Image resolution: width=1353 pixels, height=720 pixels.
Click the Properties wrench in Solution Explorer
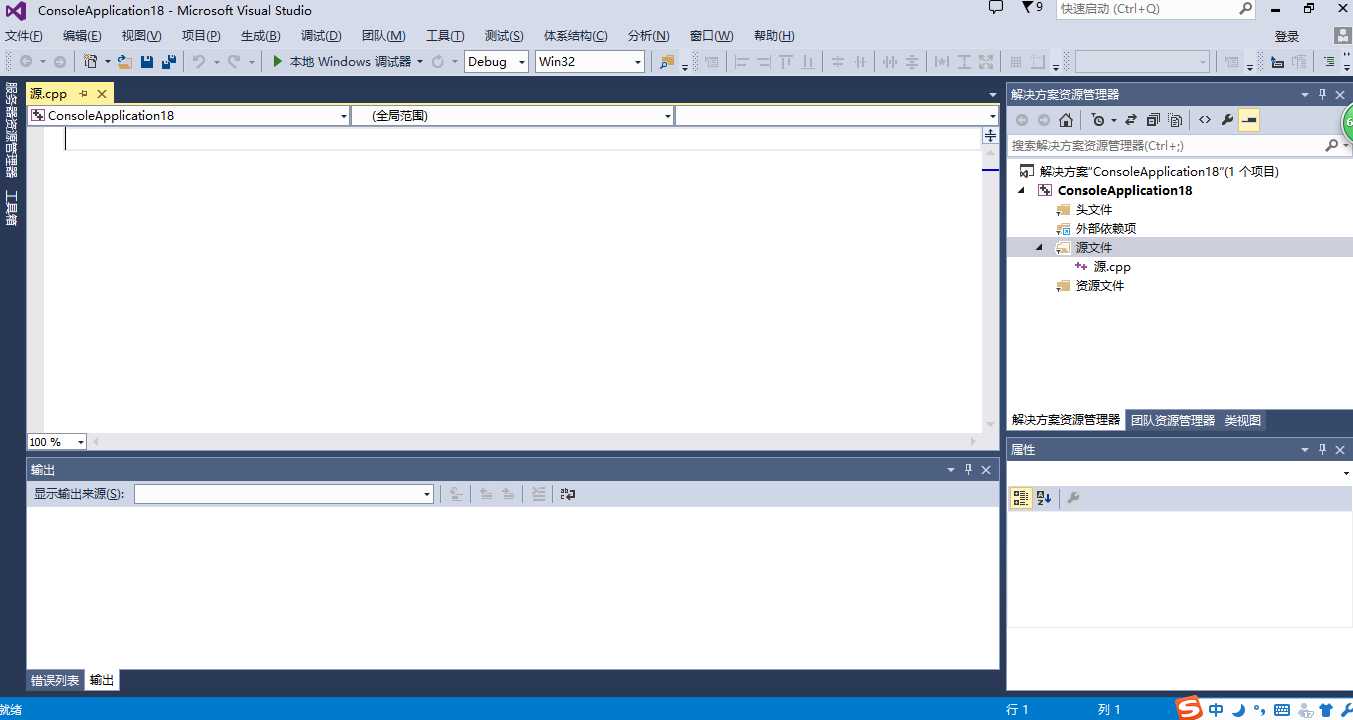1228,120
